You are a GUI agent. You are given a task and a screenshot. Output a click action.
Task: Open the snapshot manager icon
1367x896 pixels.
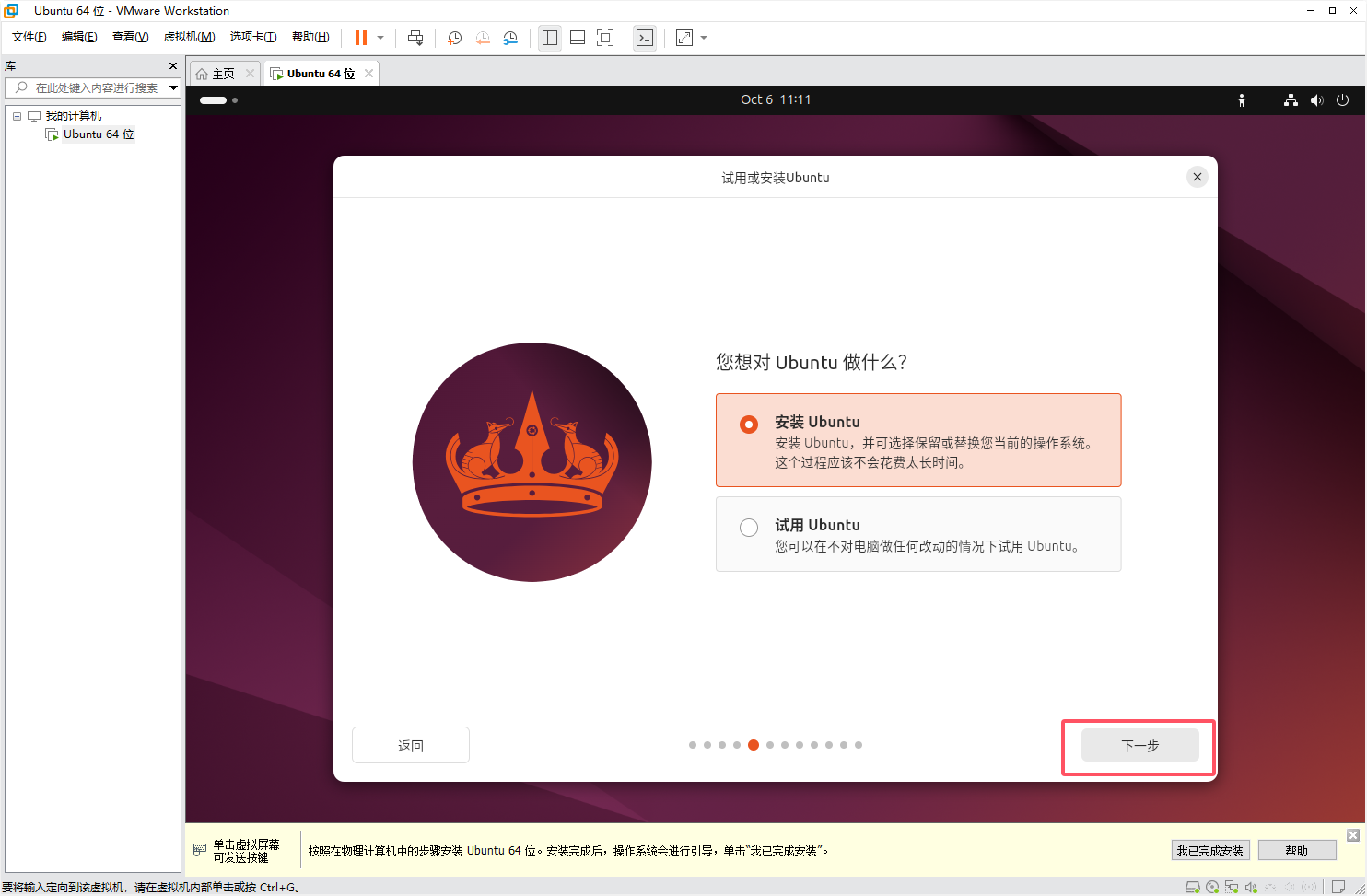point(510,38)
